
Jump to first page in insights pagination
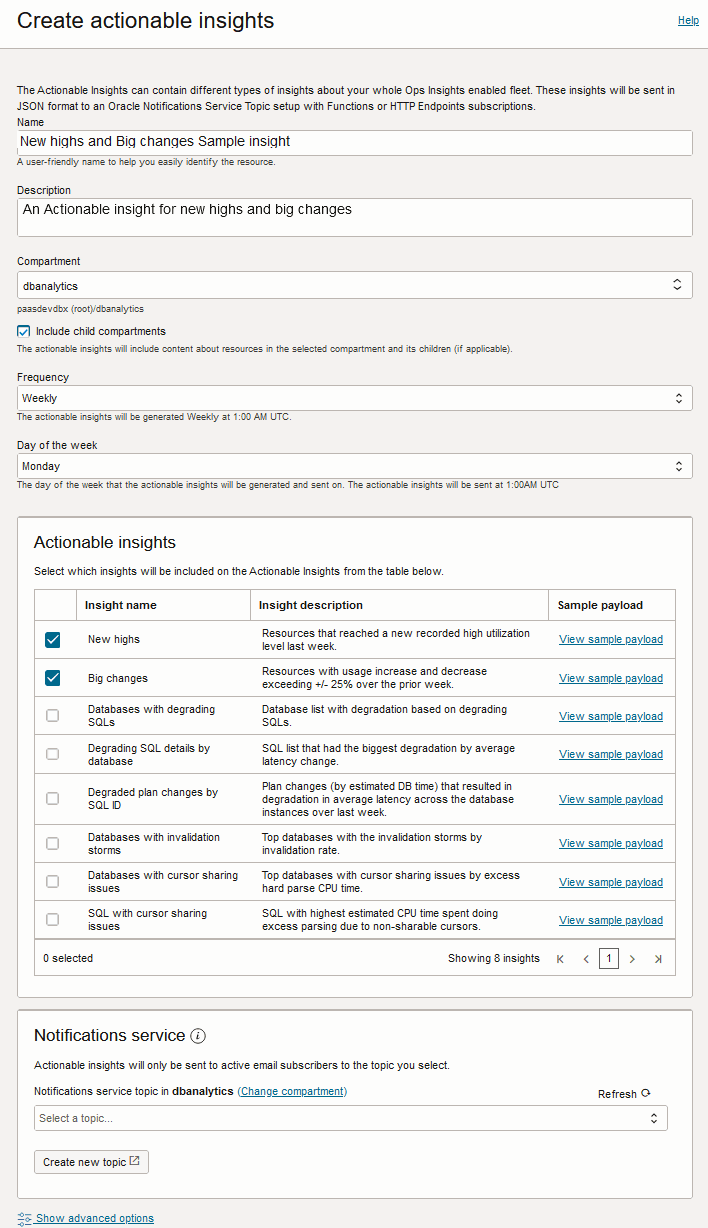point(560,958)
